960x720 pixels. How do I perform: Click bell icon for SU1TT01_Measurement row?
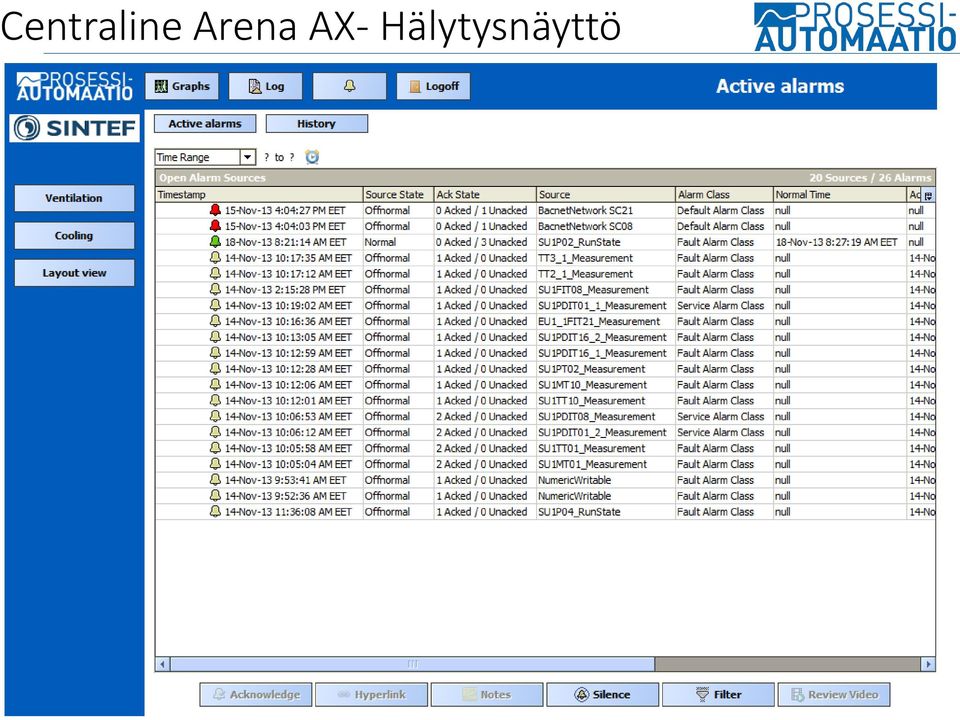click(x=215, y=449)
